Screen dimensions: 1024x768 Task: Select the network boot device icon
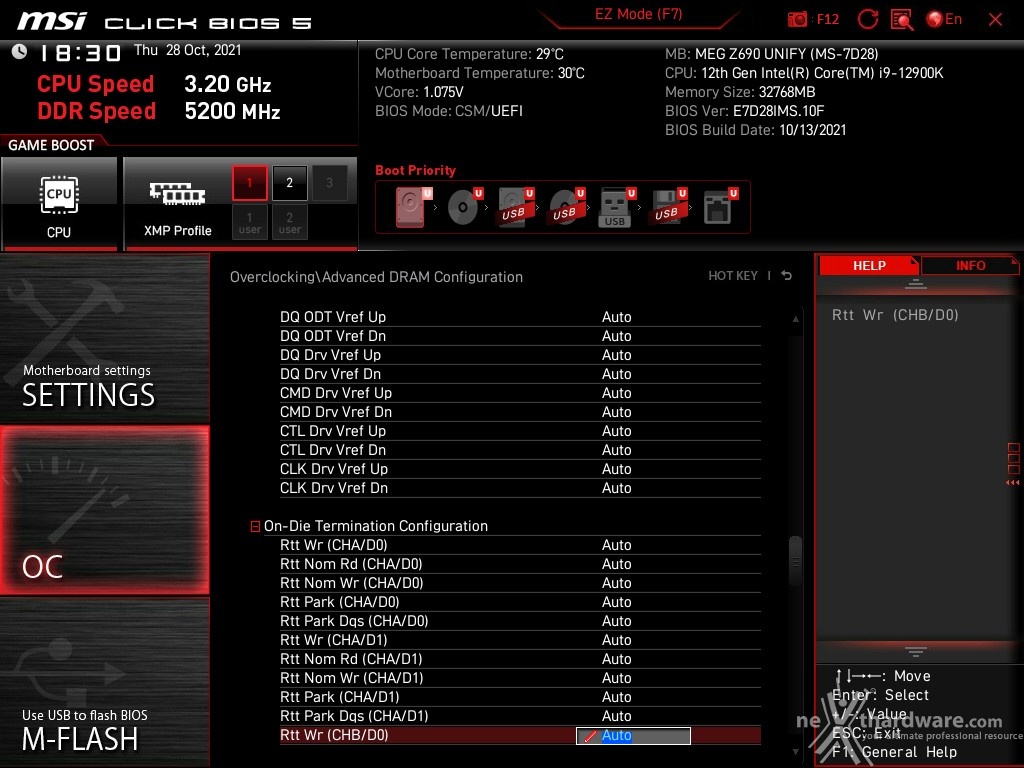click(x=720, y=206)
